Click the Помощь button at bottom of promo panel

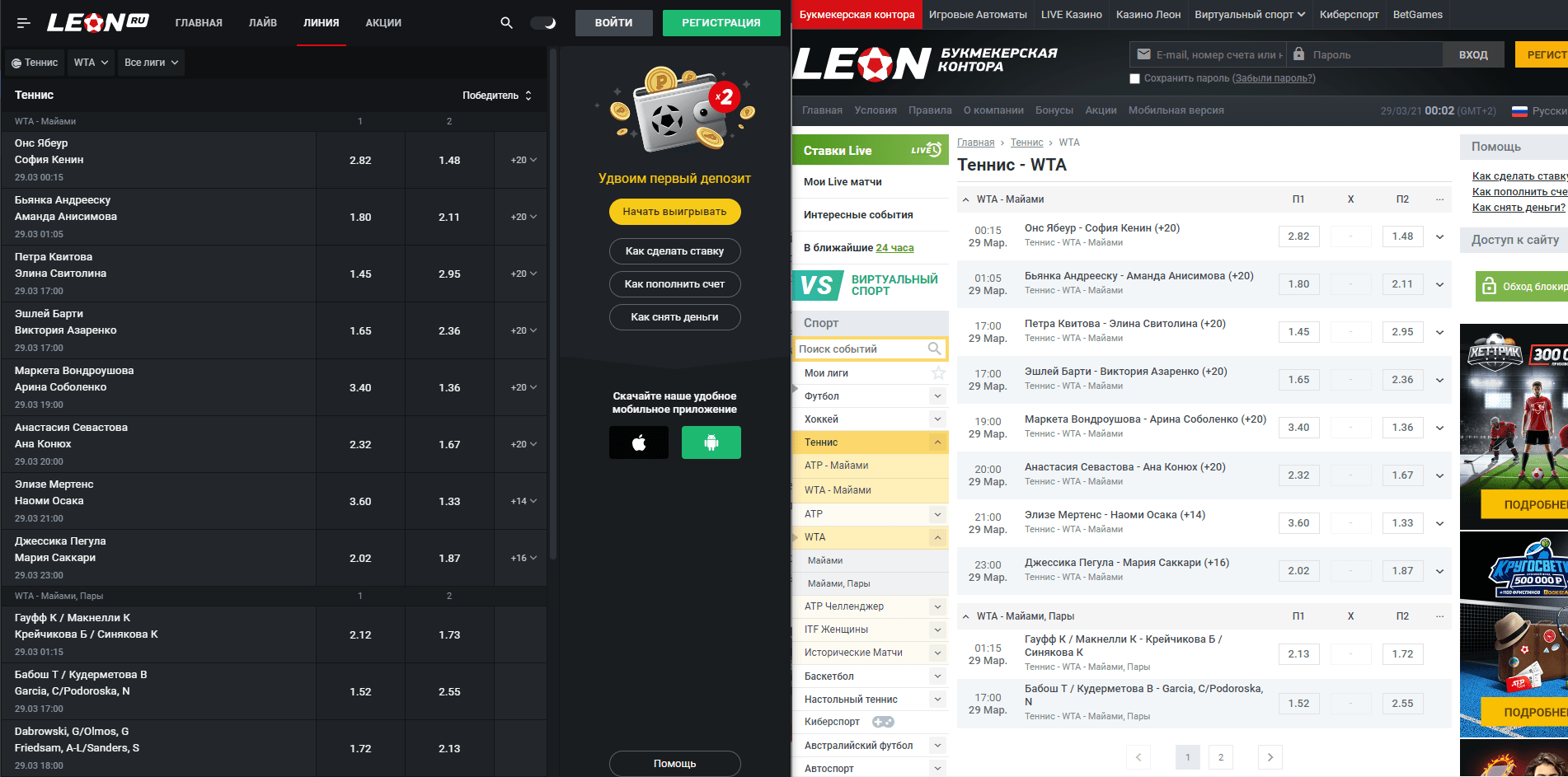click(675, 764)
